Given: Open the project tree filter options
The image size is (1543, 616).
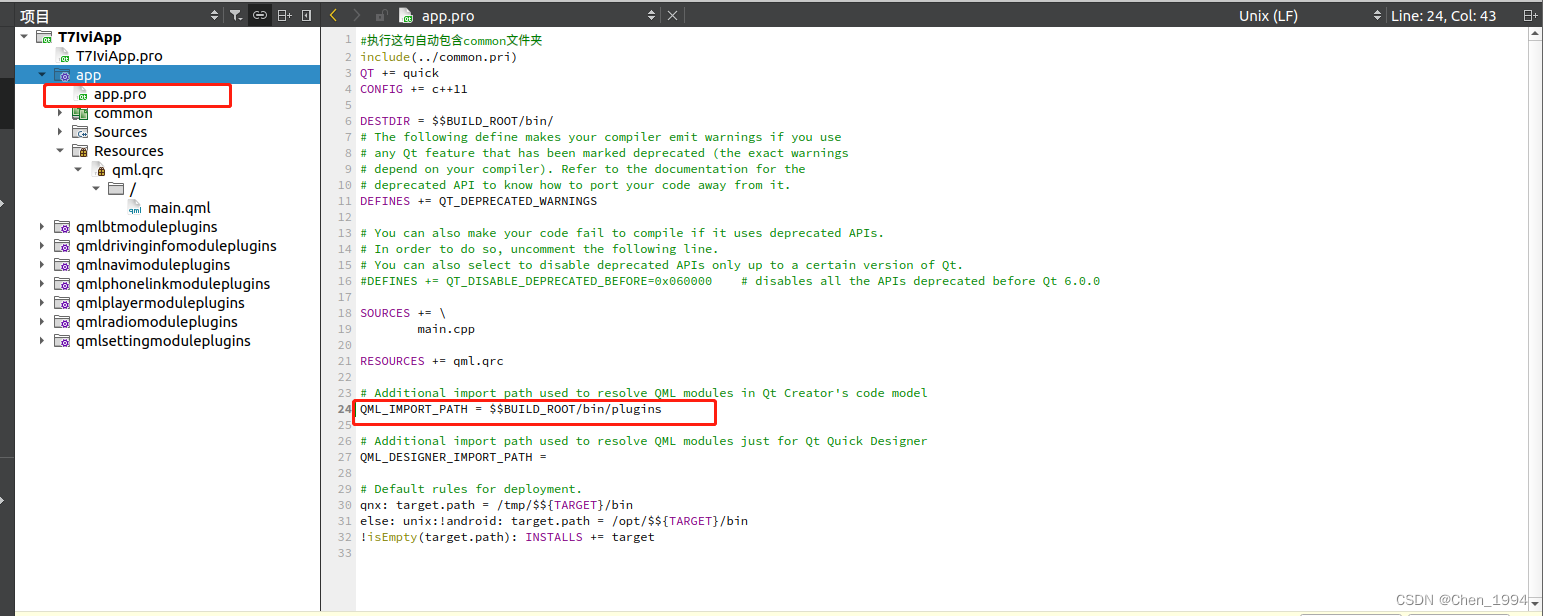Looking at the screenshot, I should [236, 15].
